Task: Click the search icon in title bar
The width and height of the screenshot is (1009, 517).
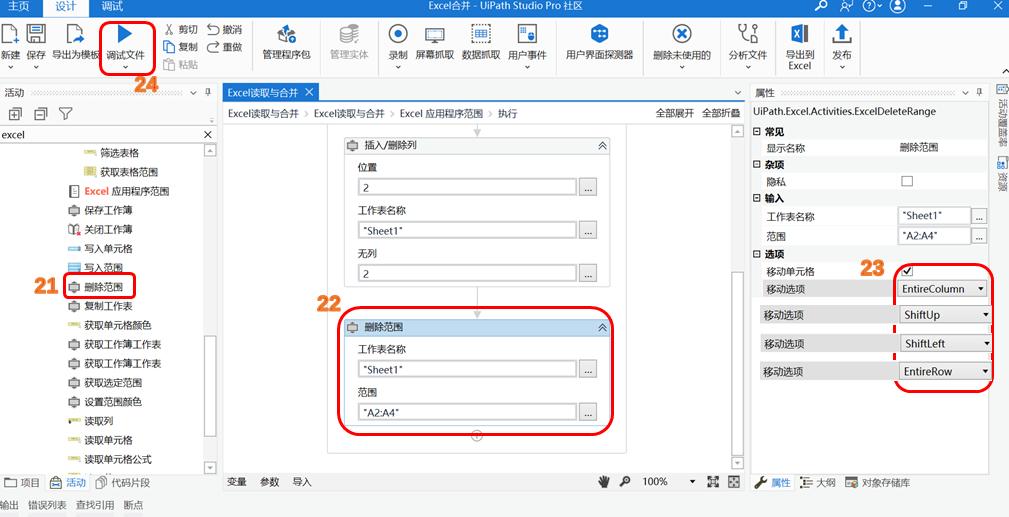Action: point(822,6)
